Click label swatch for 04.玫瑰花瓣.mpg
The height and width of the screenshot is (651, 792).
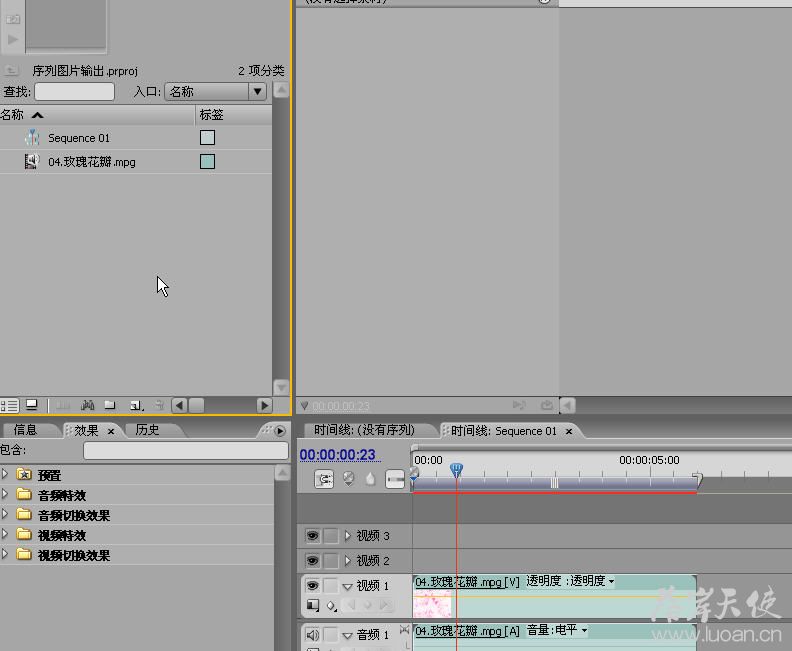(207, 162)
